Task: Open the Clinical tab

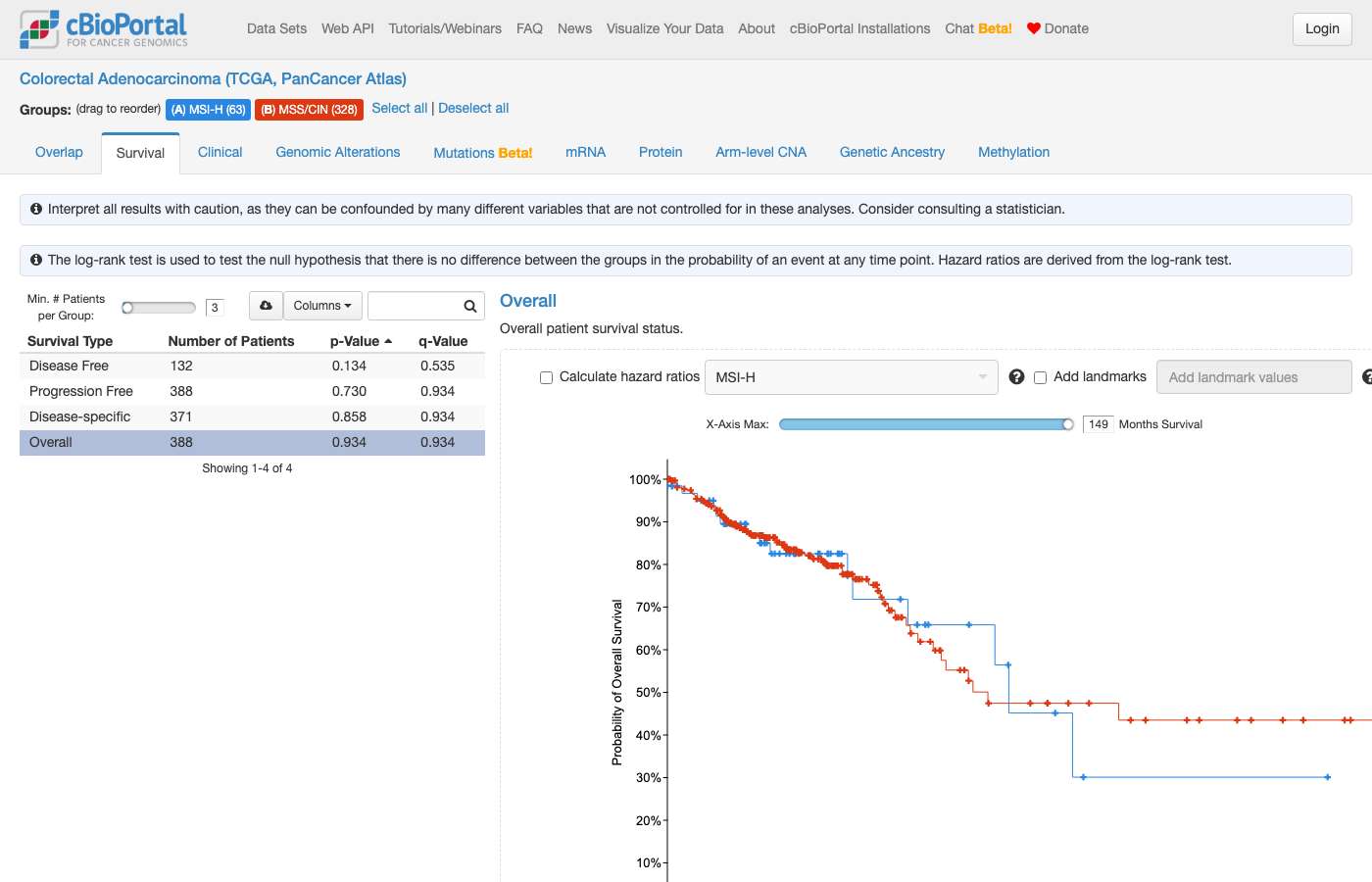Action: click(x=220, y=152)
